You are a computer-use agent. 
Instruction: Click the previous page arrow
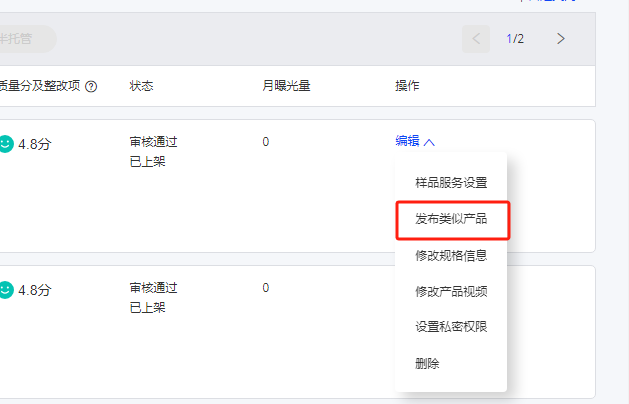pos(476,39)
